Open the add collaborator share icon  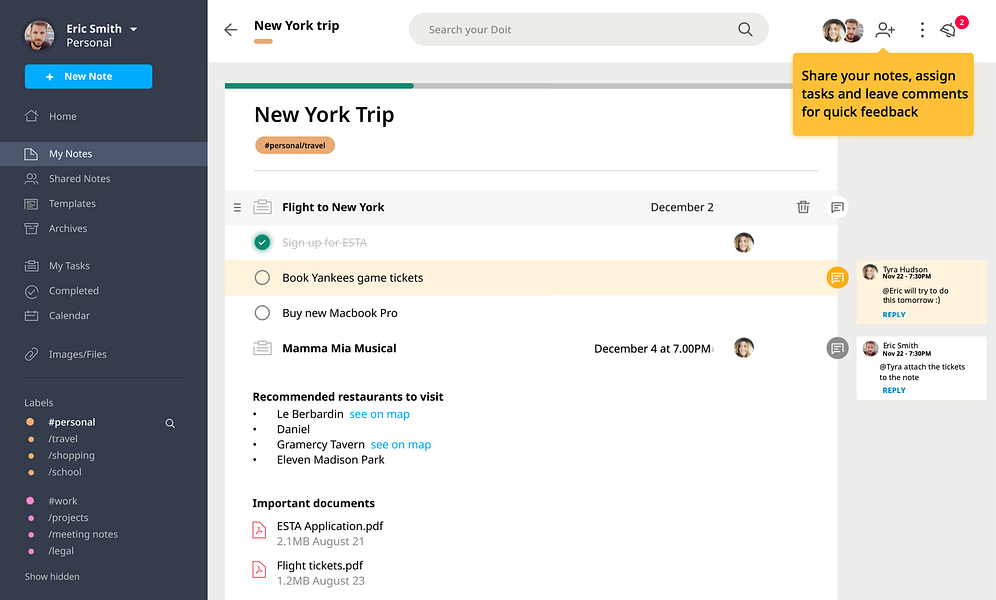coord(885,30)
